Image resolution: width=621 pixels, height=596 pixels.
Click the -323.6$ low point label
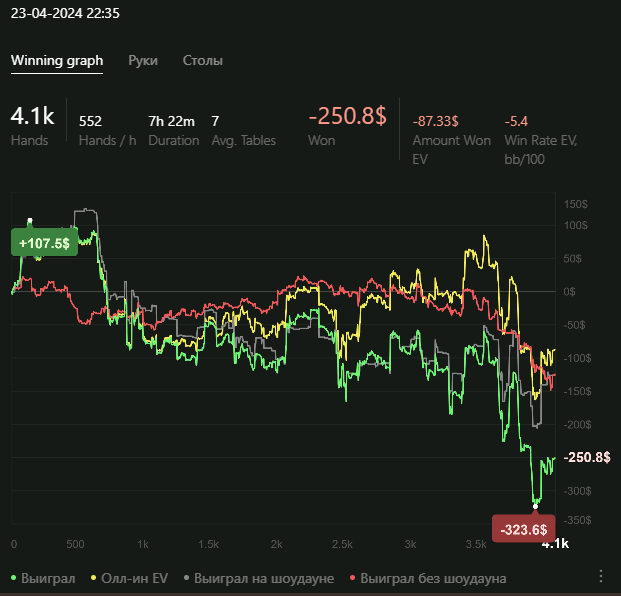(x=524, y=529)
